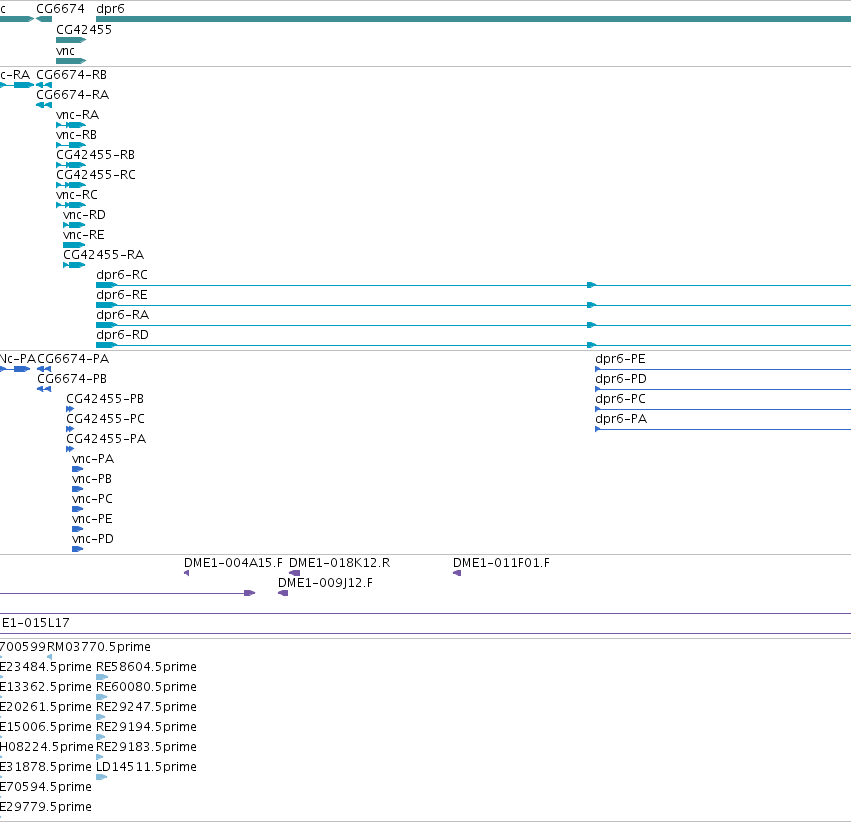Click the purple DME1-009J12.F arrow glyph

[x=283, y=594]
